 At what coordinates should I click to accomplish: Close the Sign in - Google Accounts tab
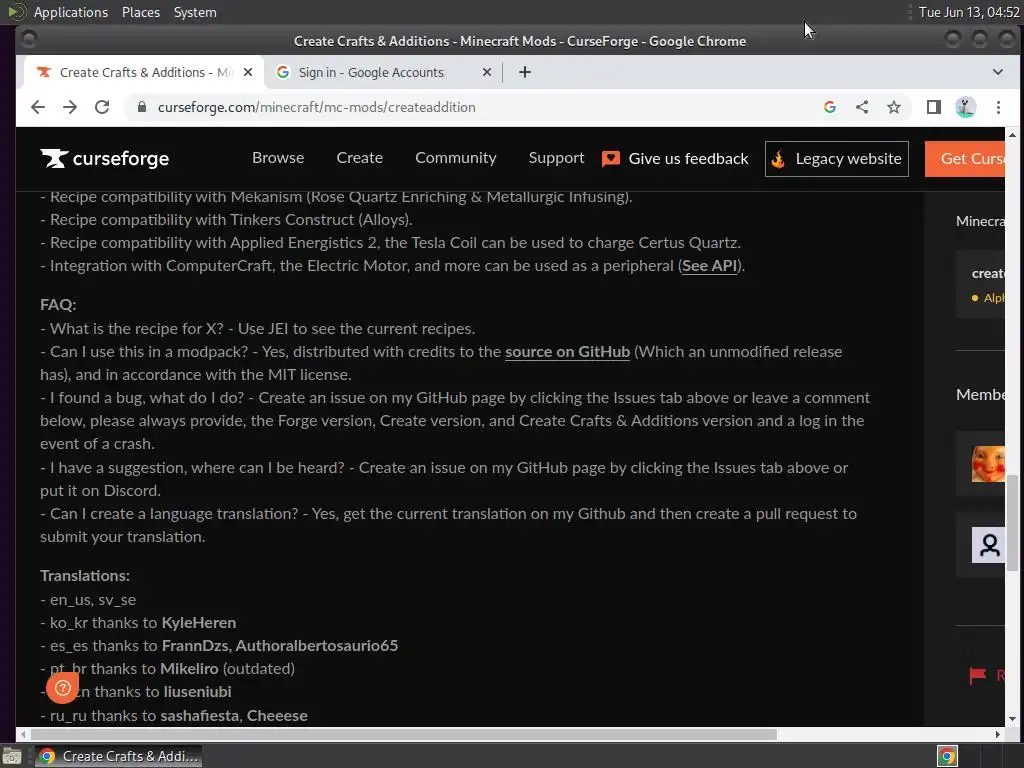point(487,72)
